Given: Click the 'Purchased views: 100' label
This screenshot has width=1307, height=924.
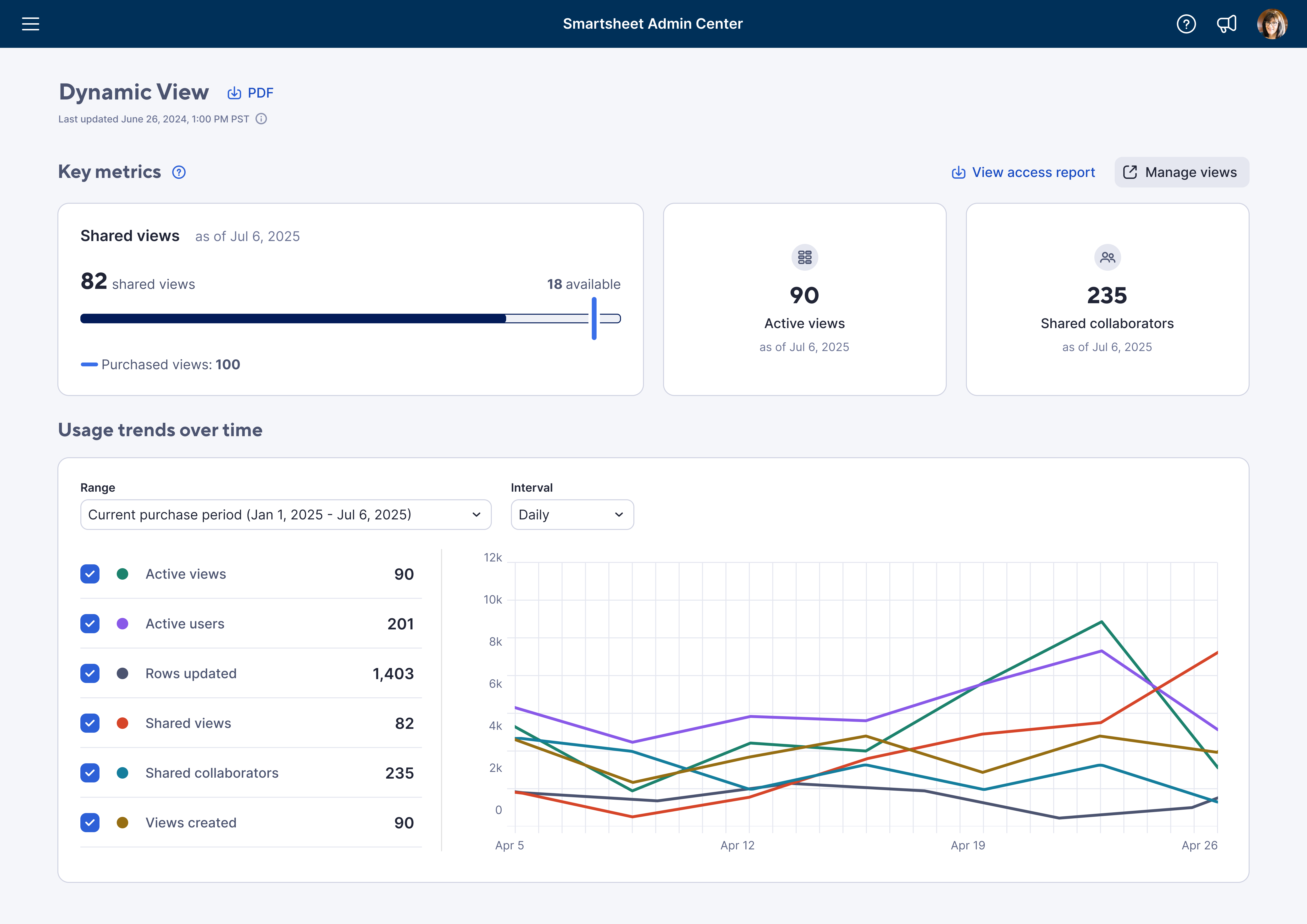Looking at the screenshot, I should click(x=170, y=365).
